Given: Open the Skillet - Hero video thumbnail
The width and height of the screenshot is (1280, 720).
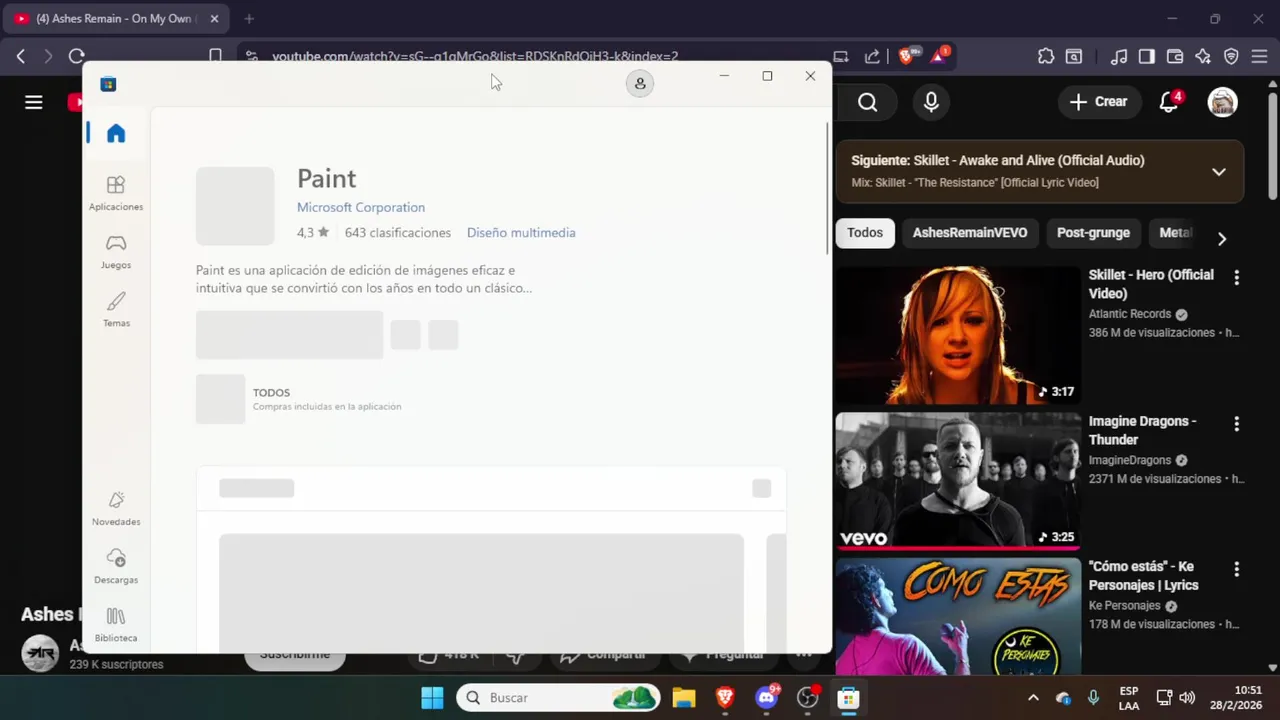Looking at the screenshot, I should (958, 335).
